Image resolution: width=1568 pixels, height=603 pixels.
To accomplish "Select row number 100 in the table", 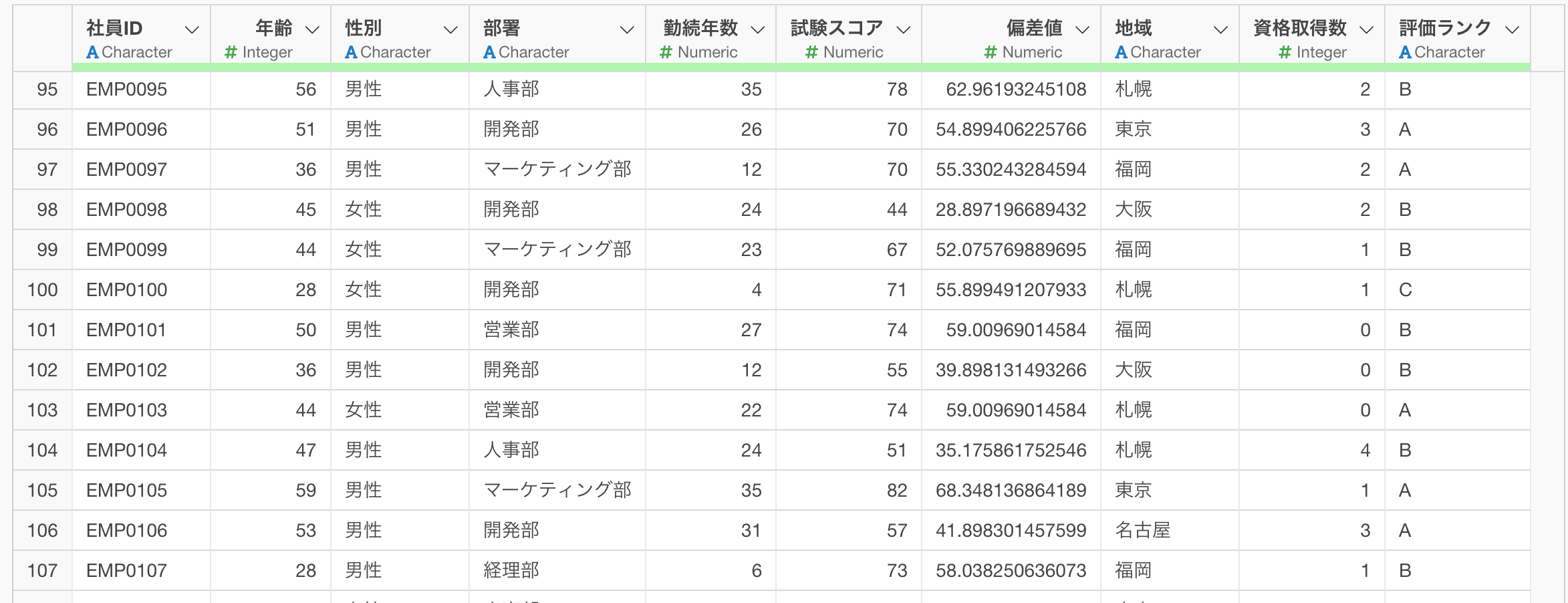I will 42,289.
